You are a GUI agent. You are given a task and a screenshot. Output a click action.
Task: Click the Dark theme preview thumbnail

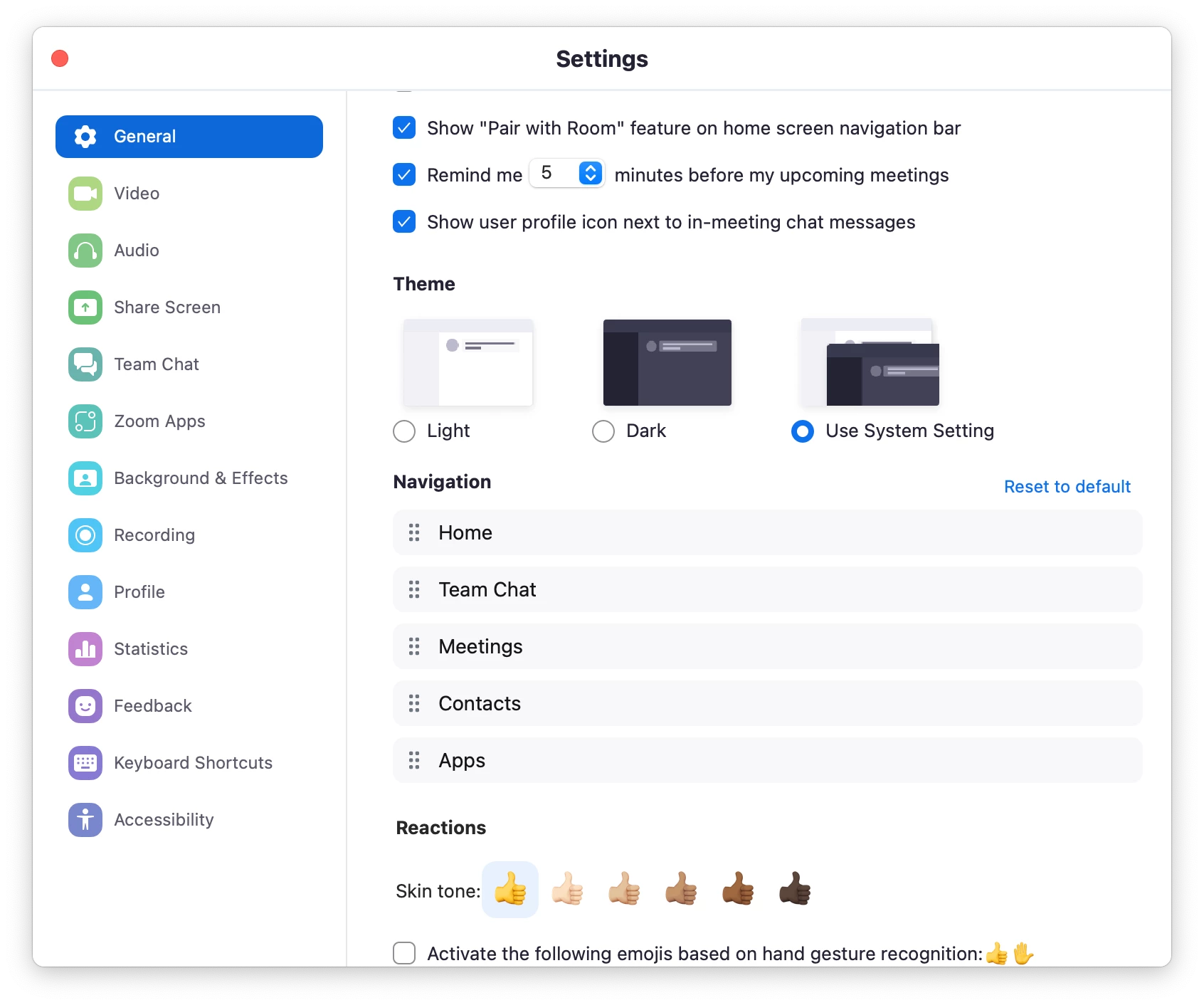pyautogui.click(x=667, y=362)
